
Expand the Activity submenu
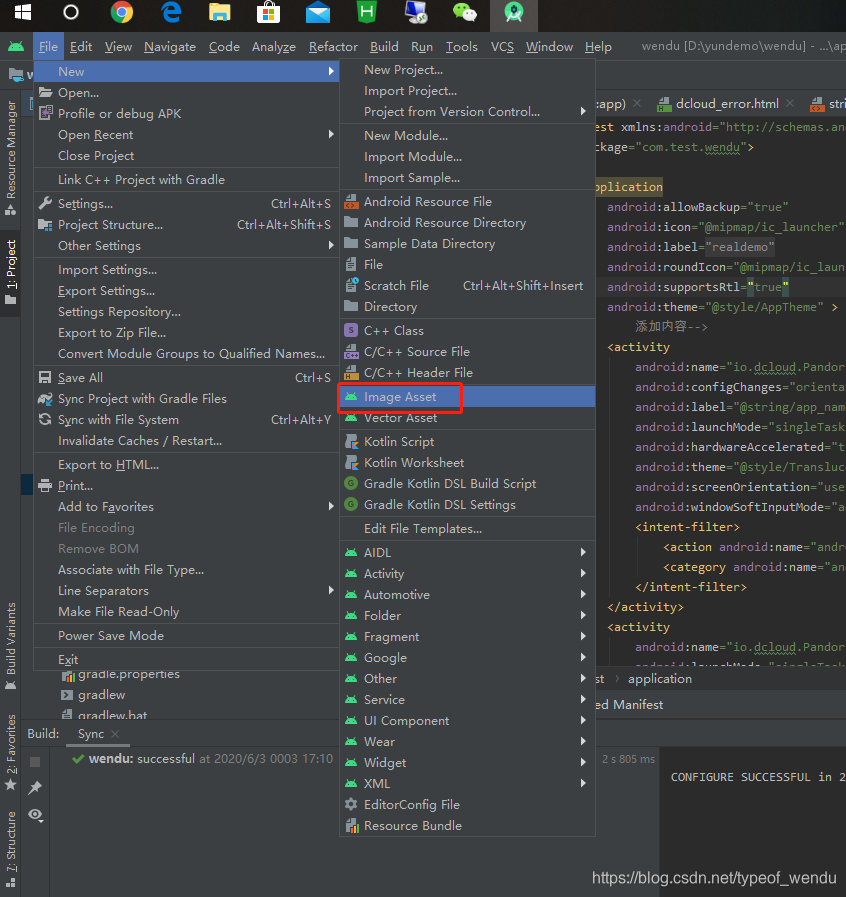467,573
